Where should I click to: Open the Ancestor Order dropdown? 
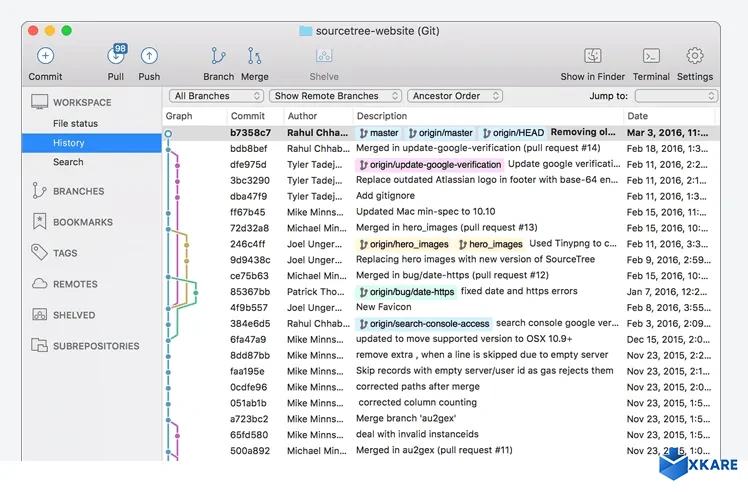[x=455, y=96]
